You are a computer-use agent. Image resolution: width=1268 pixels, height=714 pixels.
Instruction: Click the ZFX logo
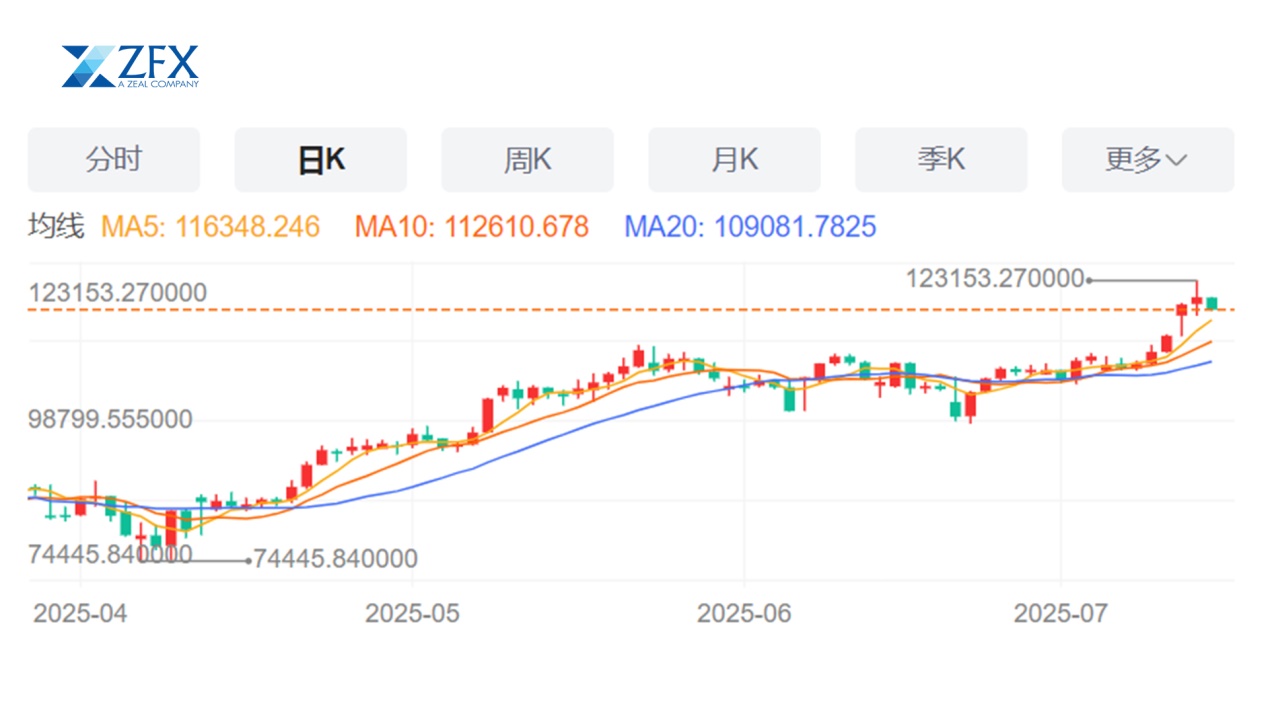click(x=130, y=66)
